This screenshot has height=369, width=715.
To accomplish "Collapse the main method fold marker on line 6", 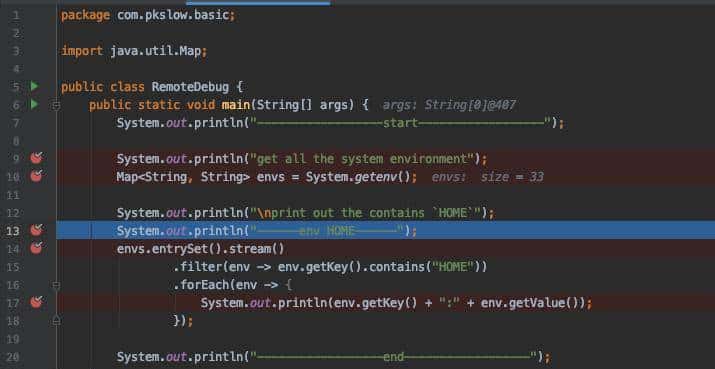I will [56, 105].
